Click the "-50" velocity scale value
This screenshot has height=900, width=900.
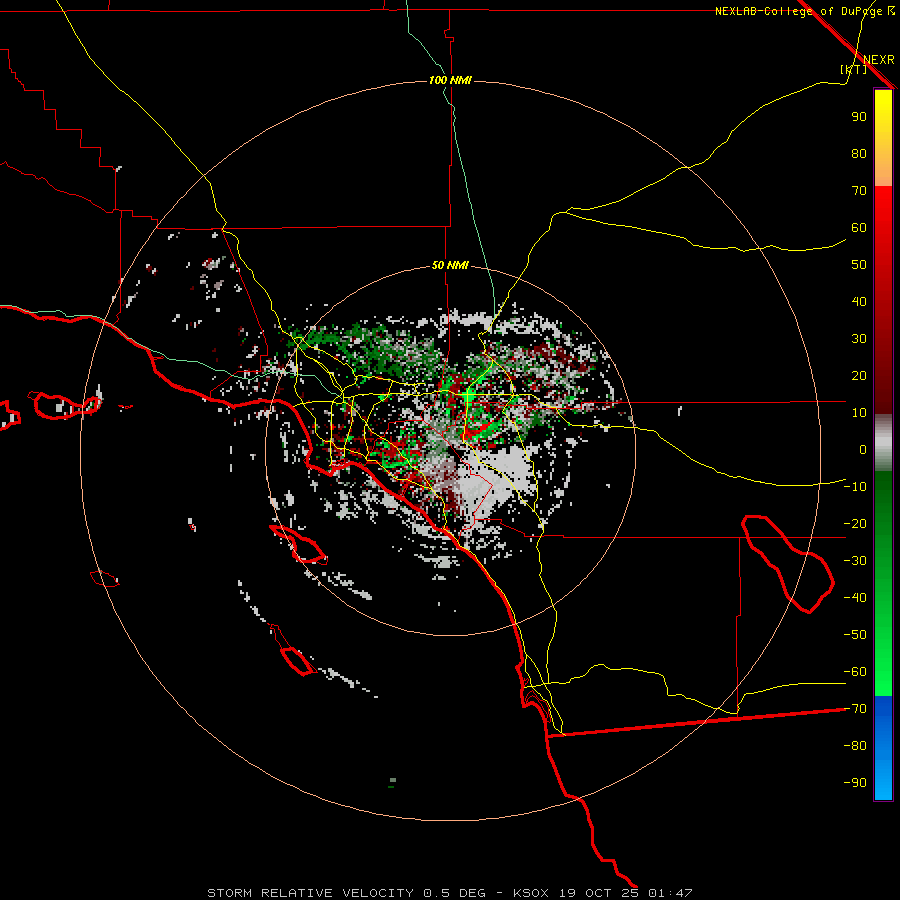[x=855, y=635]
